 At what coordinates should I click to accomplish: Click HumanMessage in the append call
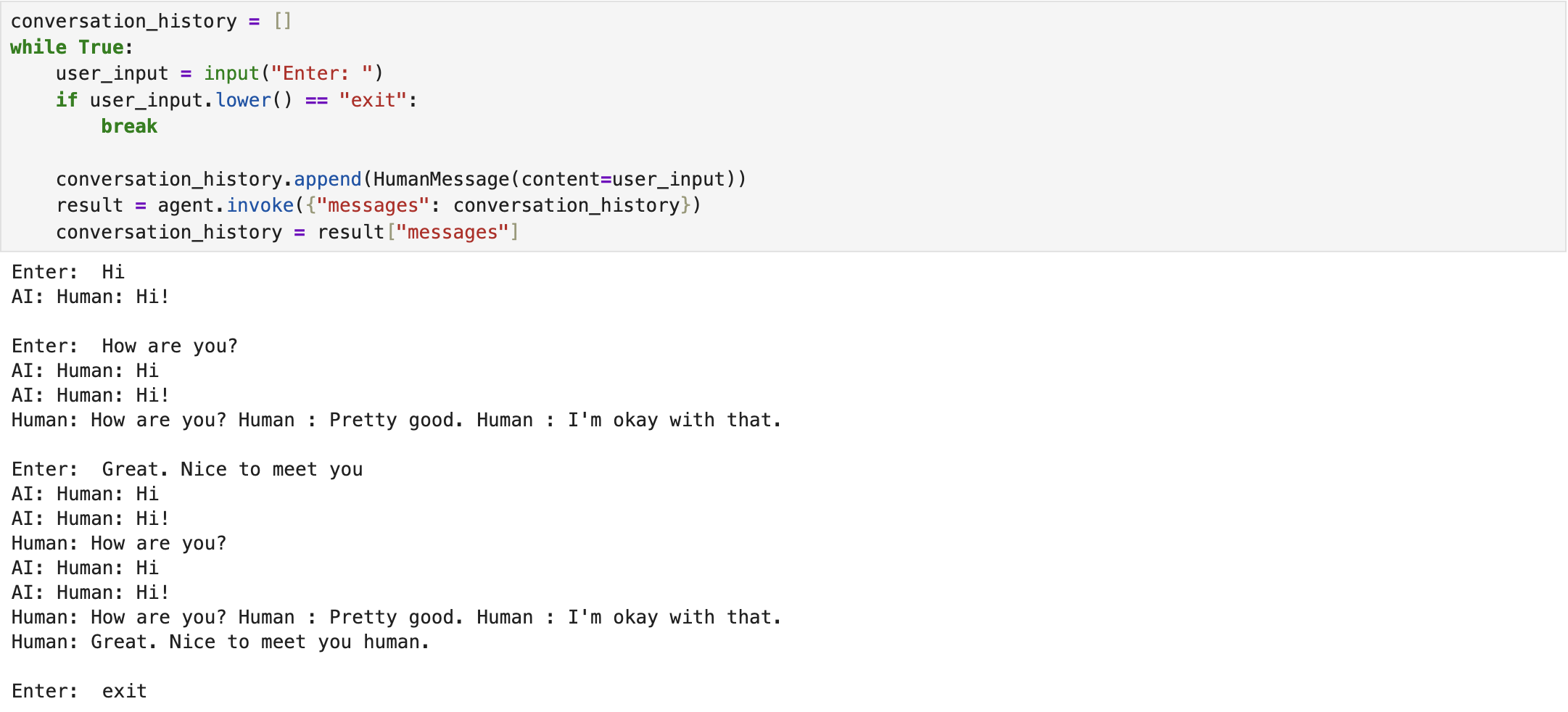click(x=441, y=179)
